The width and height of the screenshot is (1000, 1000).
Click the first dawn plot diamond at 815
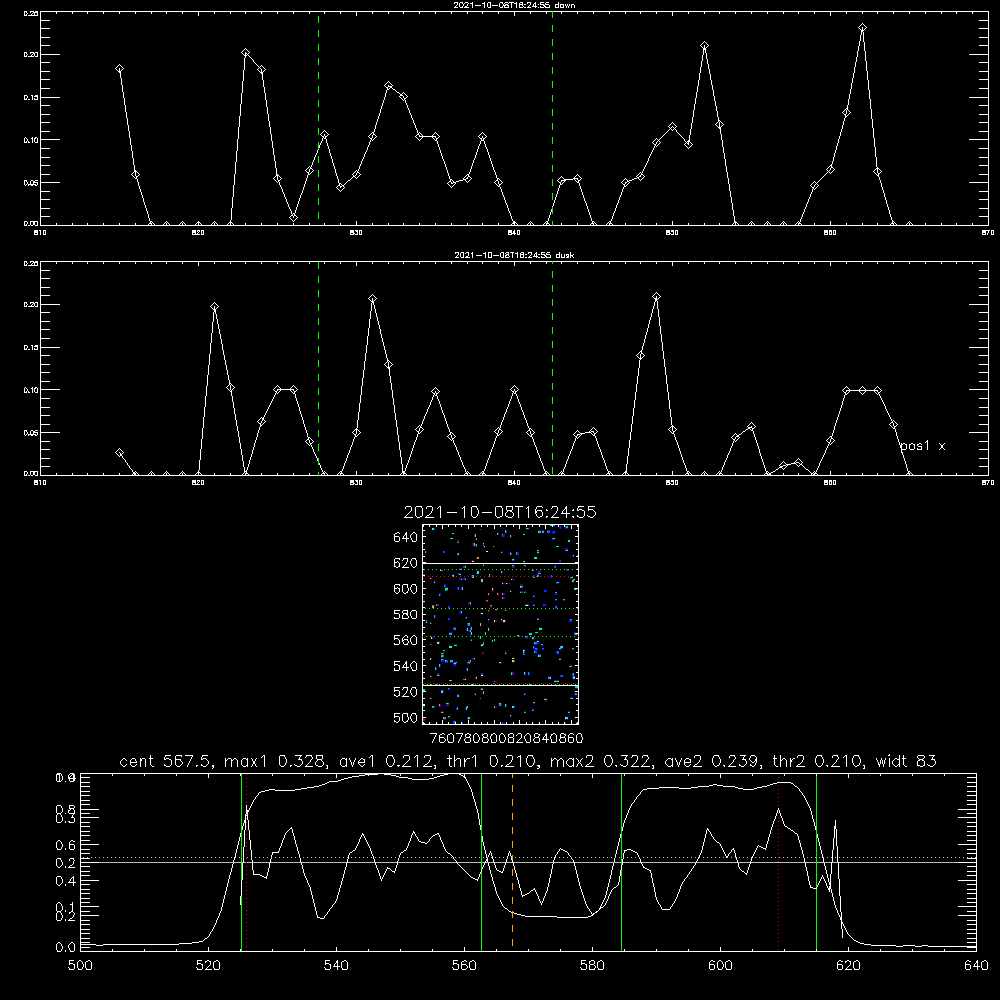pyautogui.click(x=119, y=68)
